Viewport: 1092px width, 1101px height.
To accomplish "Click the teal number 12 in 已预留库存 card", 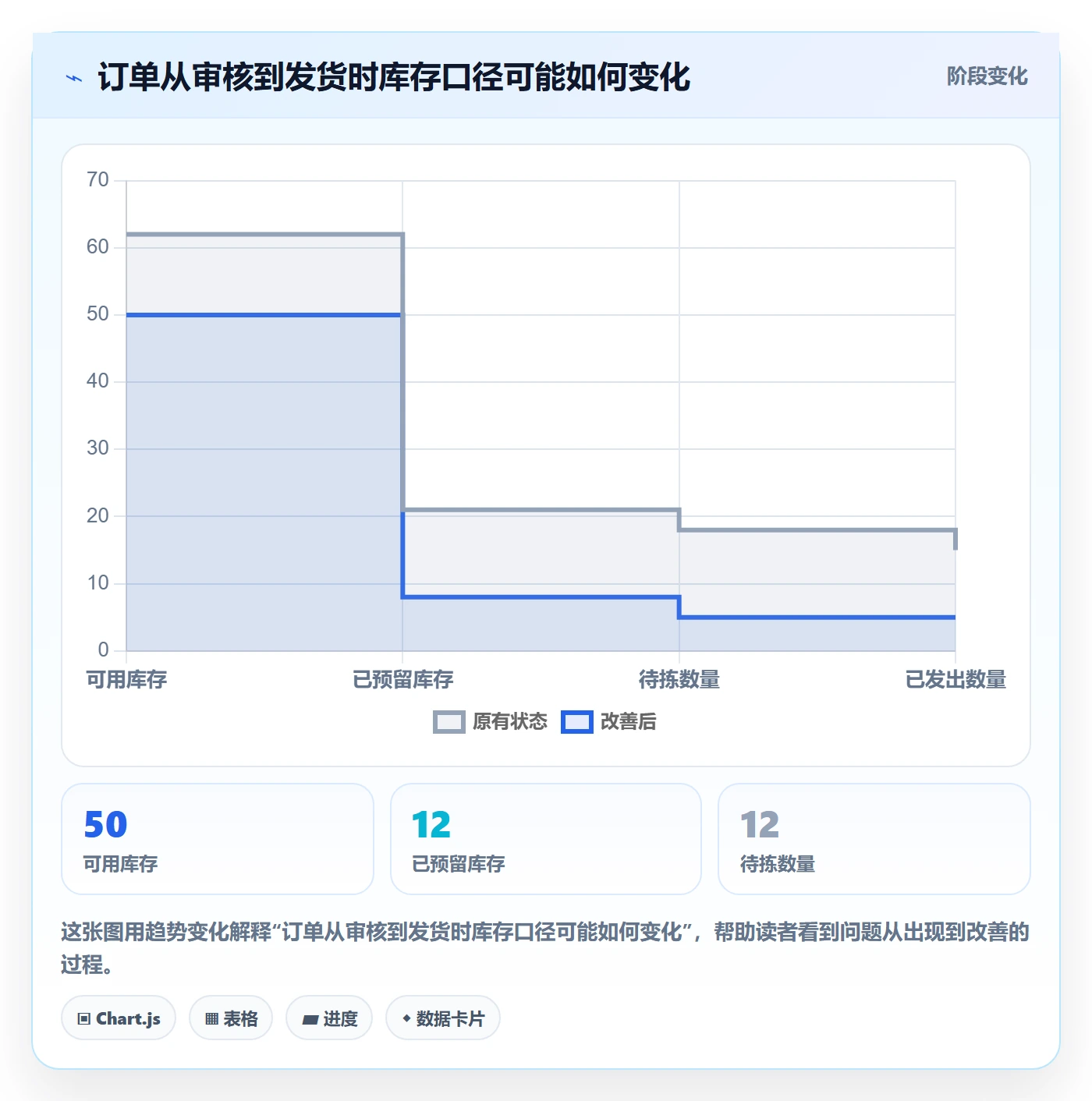I will click(x=431, y=825).
